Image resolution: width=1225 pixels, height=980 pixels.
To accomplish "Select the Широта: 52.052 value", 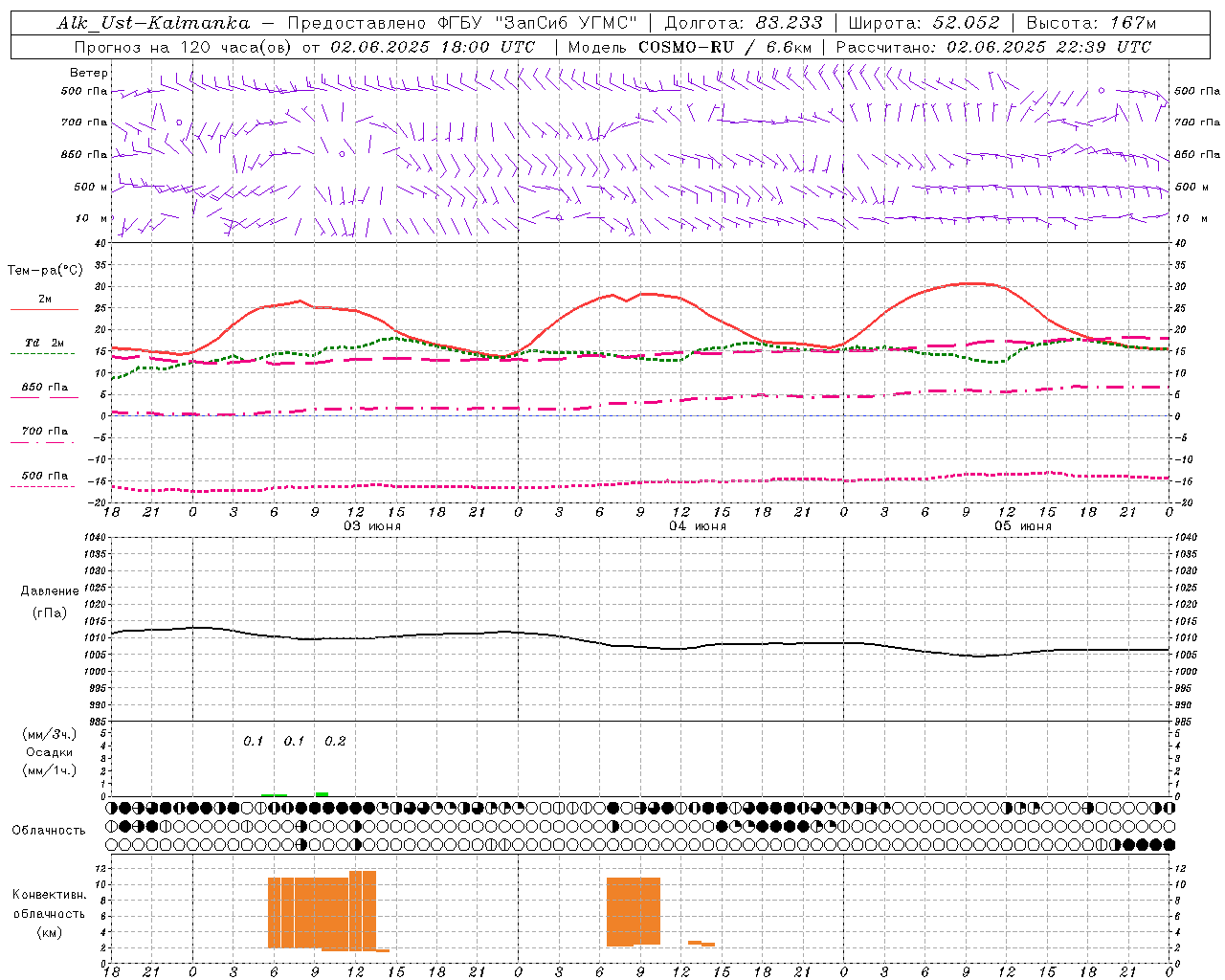I will (x=924, y=23).
